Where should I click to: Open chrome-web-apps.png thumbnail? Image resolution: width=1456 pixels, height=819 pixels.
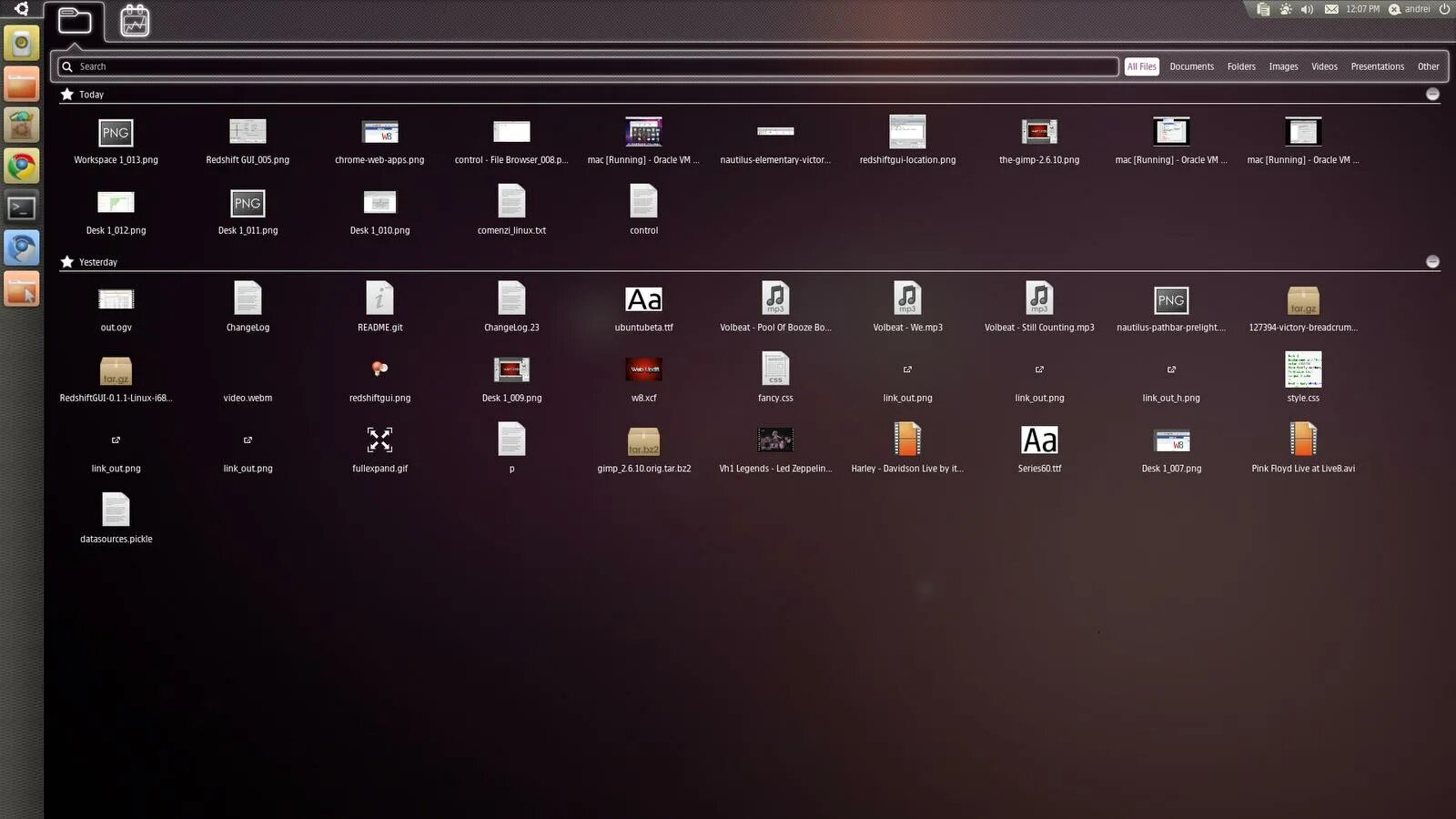tap(379, 141)
